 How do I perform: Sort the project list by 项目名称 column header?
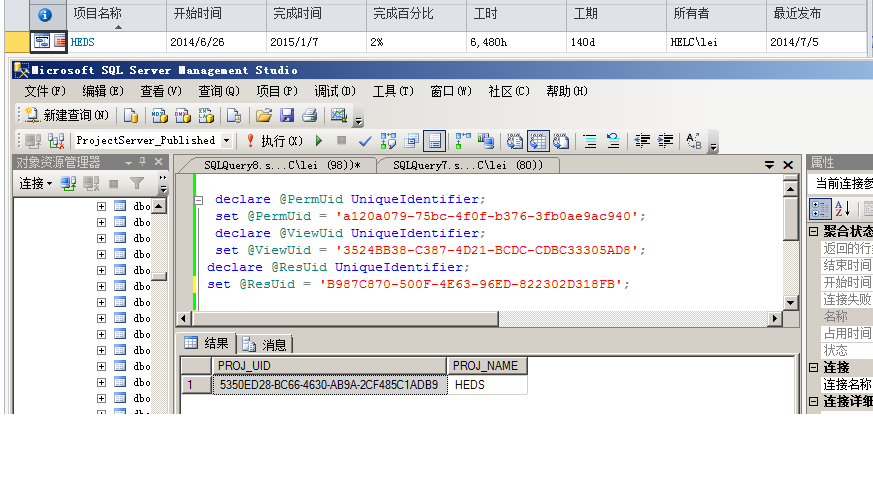(116, 16)
